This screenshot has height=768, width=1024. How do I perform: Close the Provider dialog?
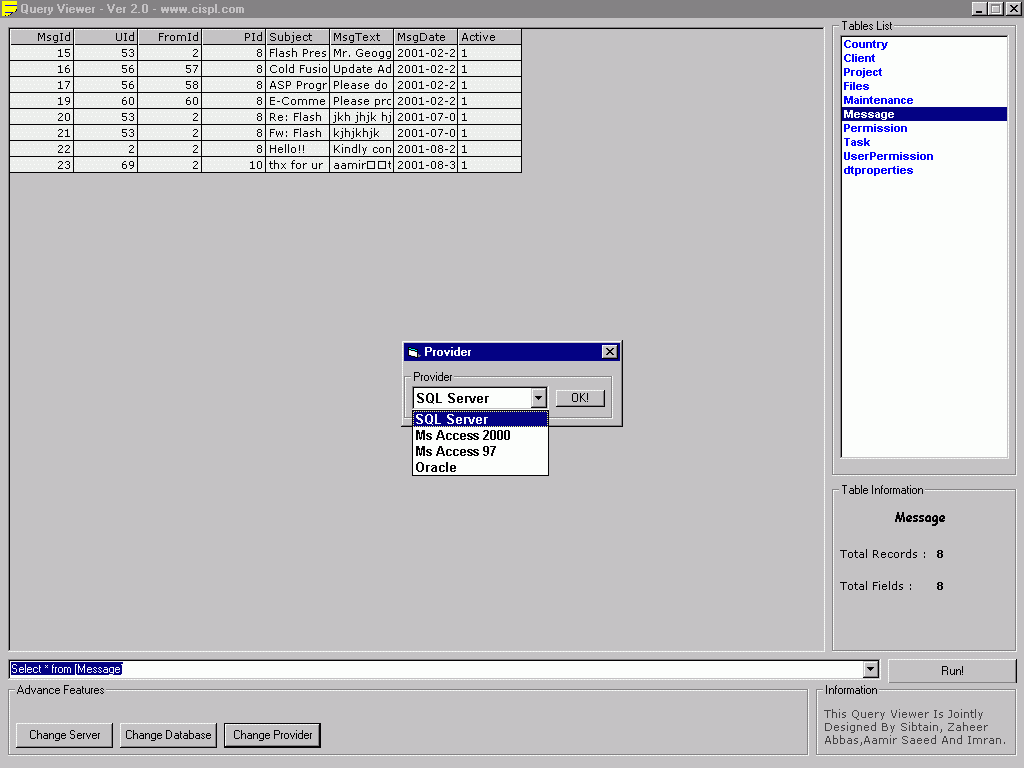point(609,352)
